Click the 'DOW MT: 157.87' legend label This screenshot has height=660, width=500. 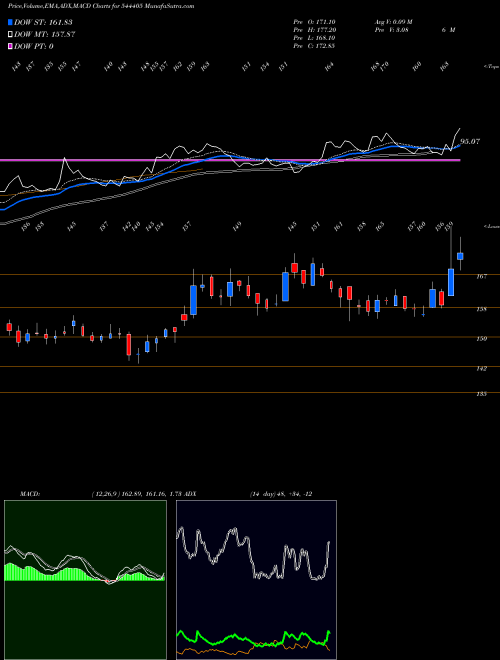(45, 35)
